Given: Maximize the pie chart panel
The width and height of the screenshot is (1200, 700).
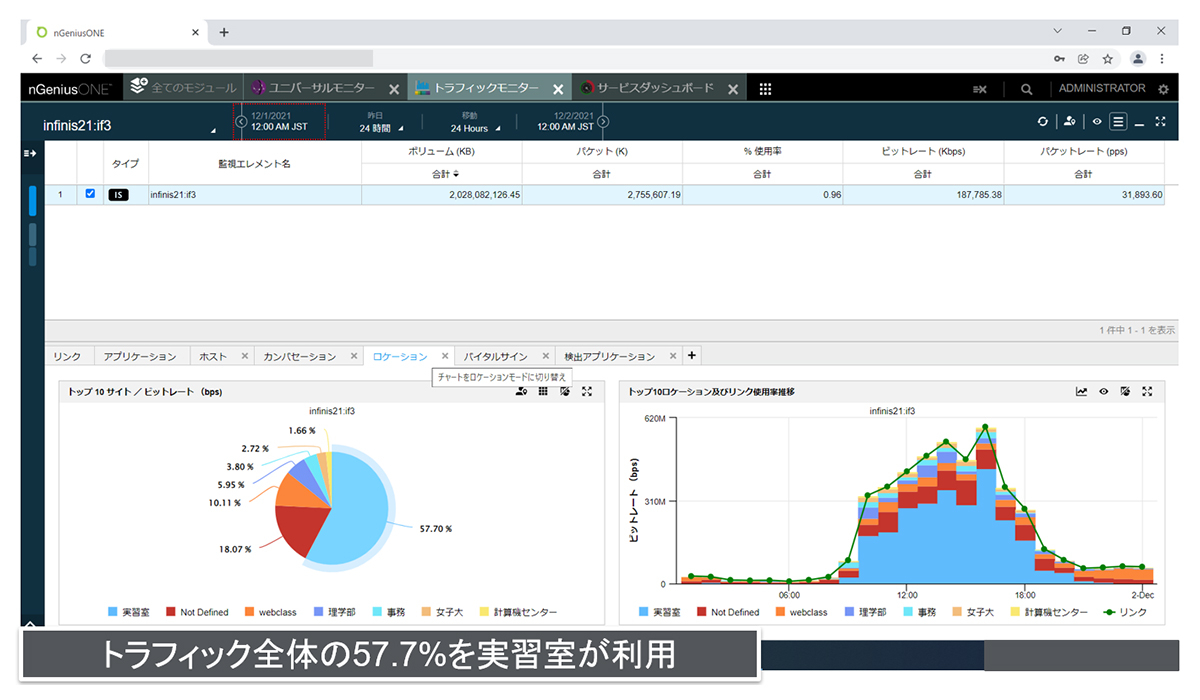Looking at the screenshot, I should tap(587, 391).
